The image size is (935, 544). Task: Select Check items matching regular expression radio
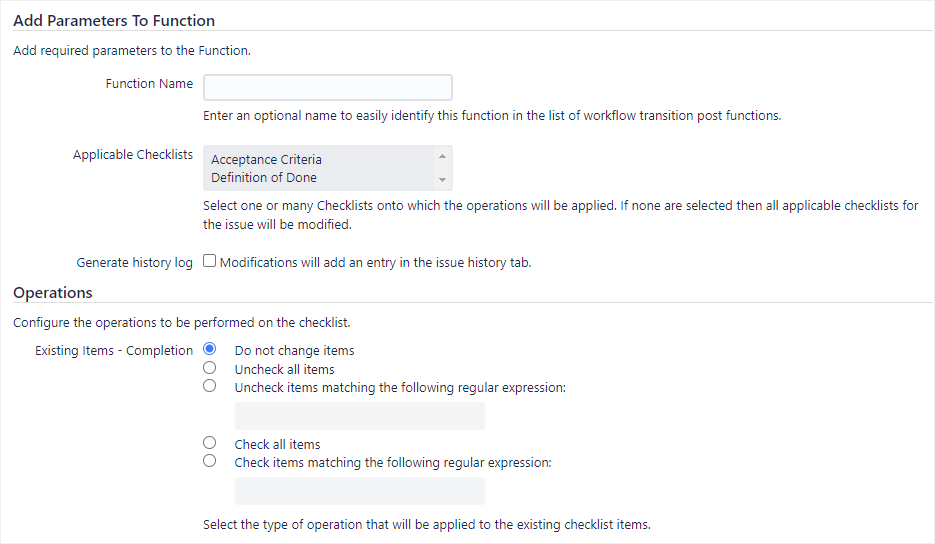pyautogui.click(x=210, y=461)
